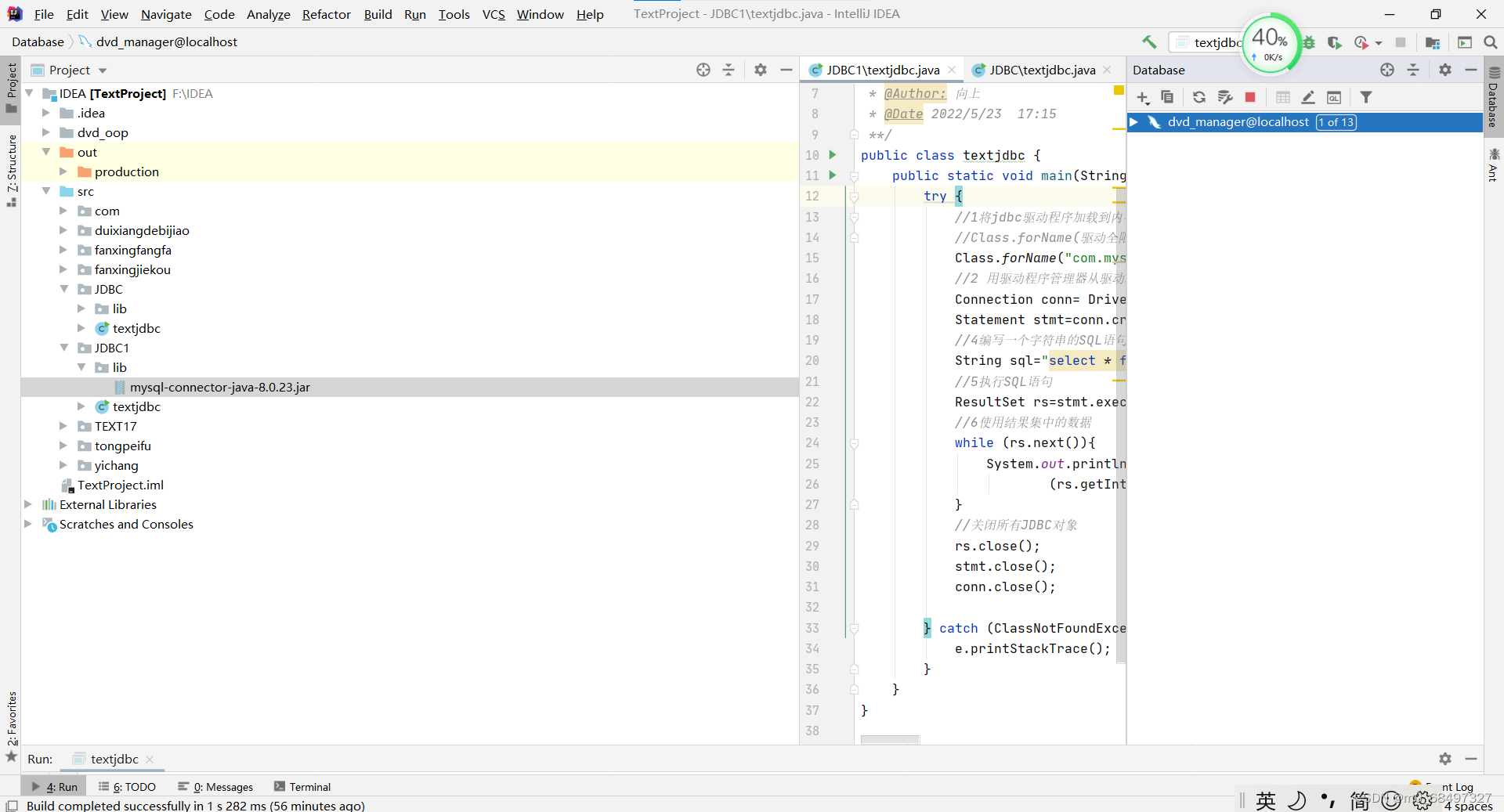Expand the production folder
1504x812 pixels.
63,171
